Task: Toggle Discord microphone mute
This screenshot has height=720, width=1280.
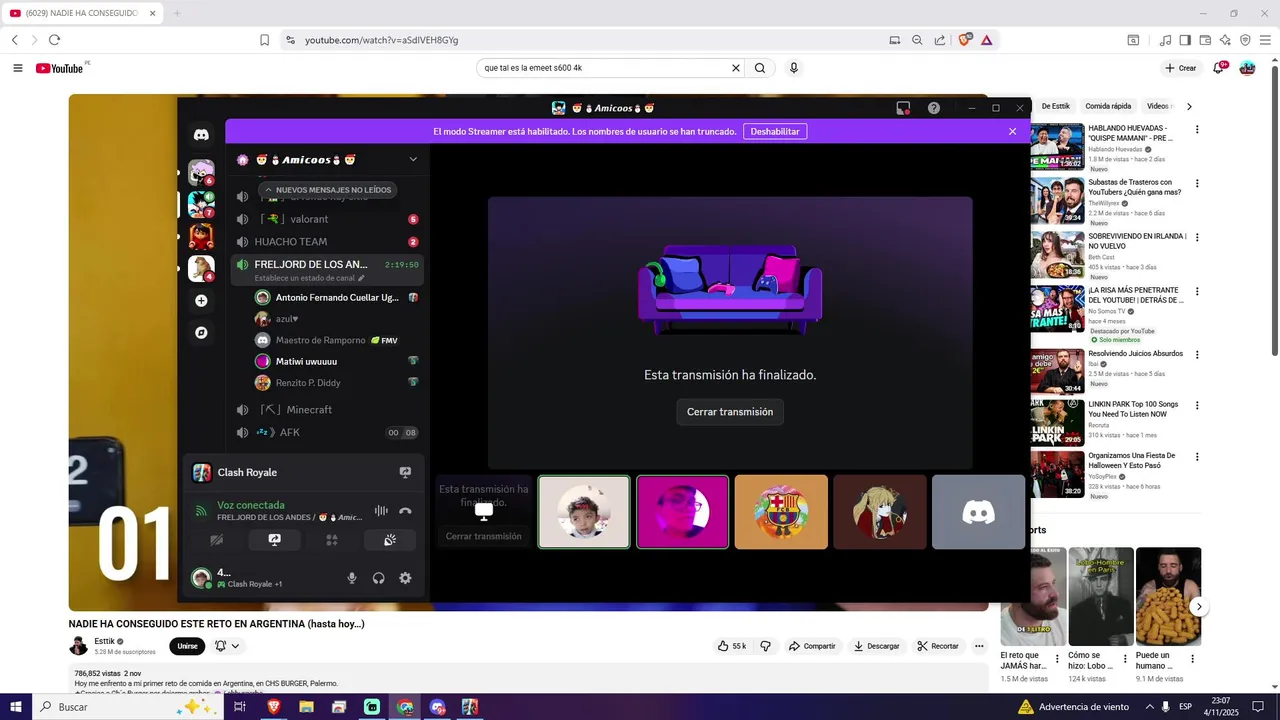Action: point(352,578)
